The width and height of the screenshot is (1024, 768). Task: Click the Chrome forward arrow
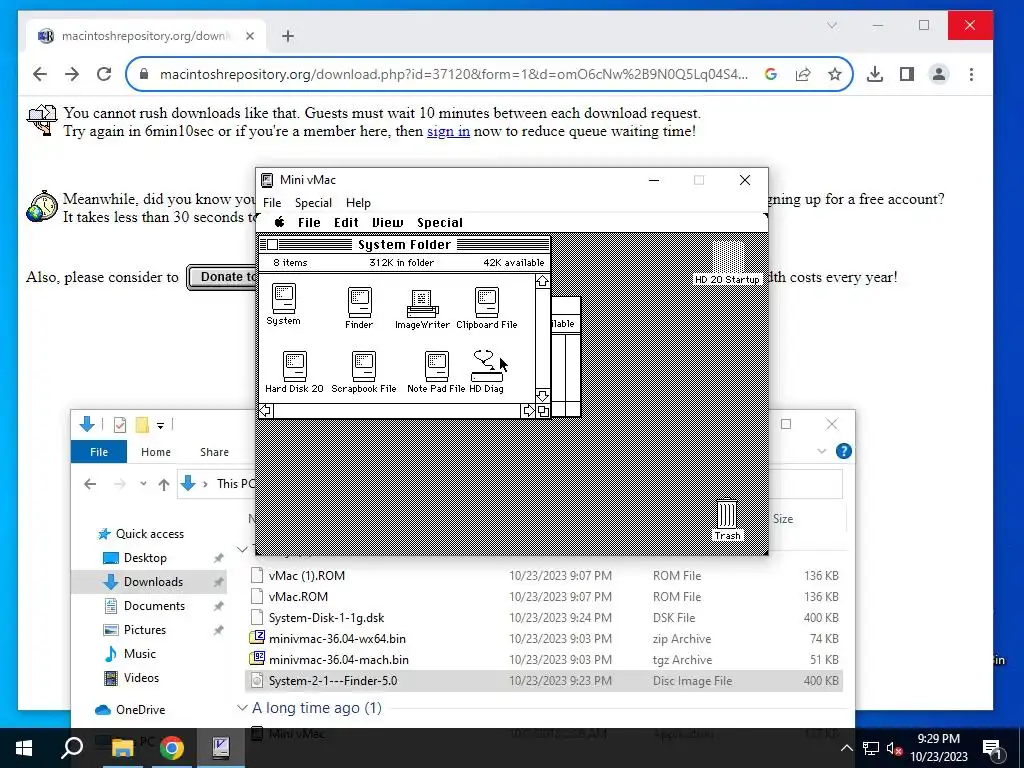point(72,74)
